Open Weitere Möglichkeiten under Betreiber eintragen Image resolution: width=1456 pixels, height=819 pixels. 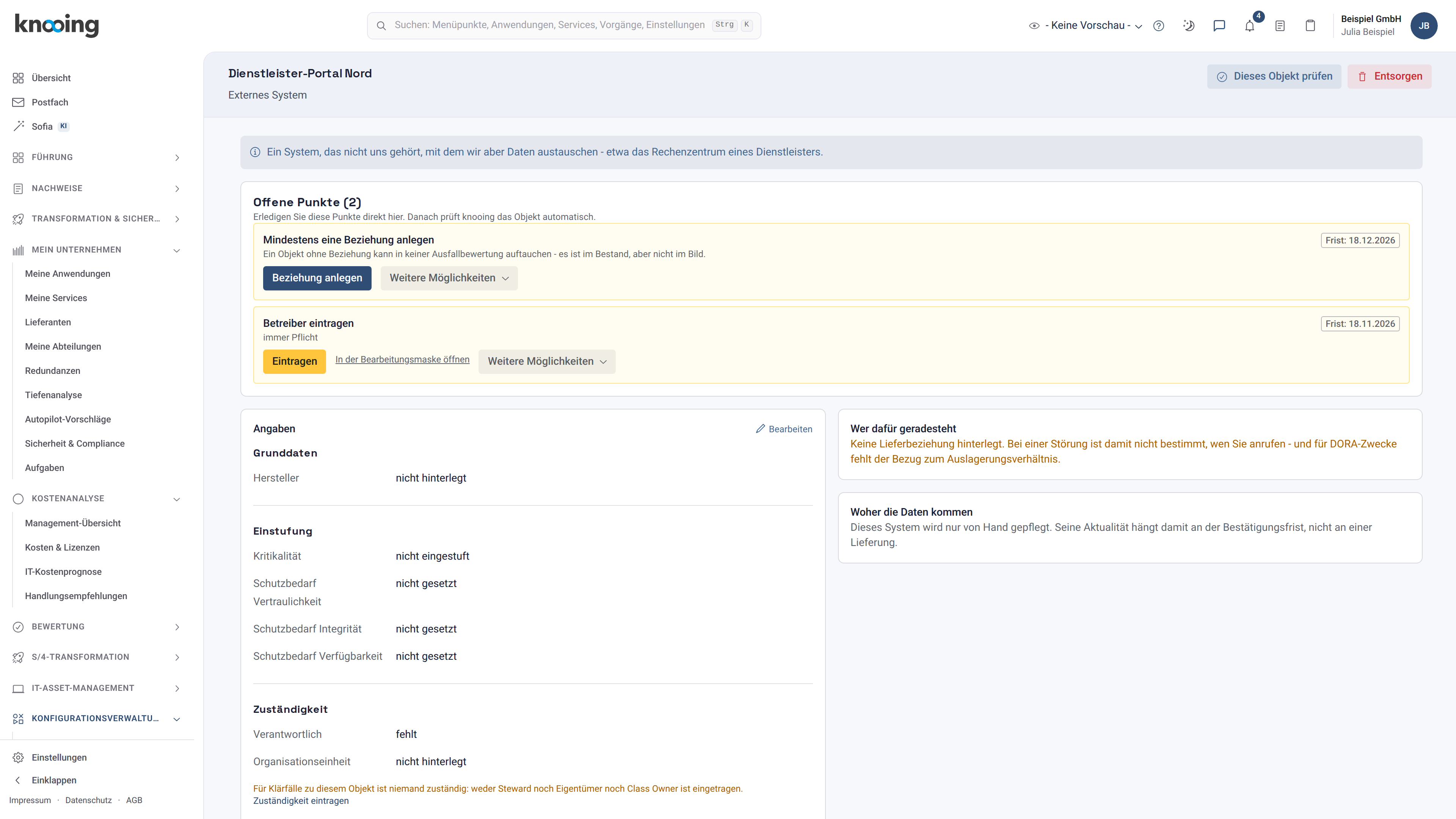[x=546, y=362]
